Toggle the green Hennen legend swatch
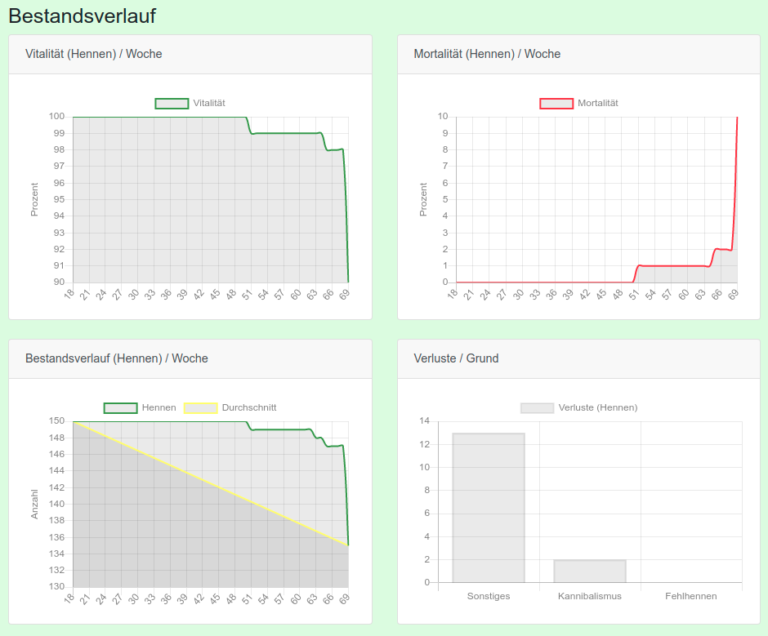The image size is (768, 636). pos(120,408)
